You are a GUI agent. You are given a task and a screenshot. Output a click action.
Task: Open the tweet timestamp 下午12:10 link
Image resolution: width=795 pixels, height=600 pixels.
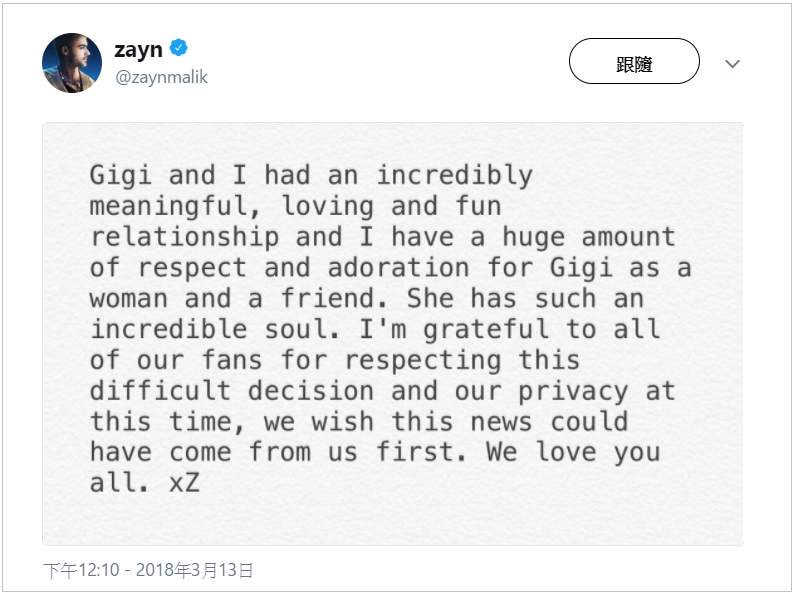pos(81,570)
